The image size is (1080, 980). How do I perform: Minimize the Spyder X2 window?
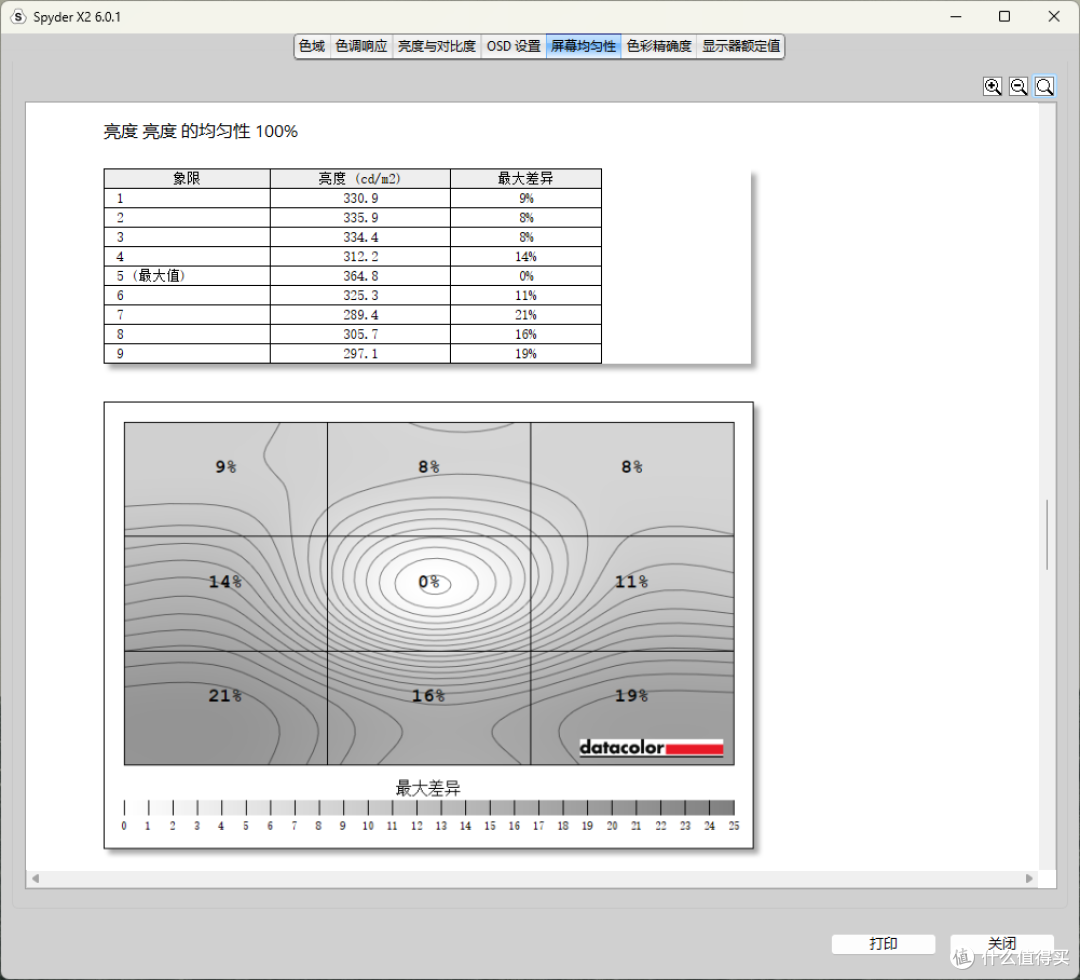point(955,17)
